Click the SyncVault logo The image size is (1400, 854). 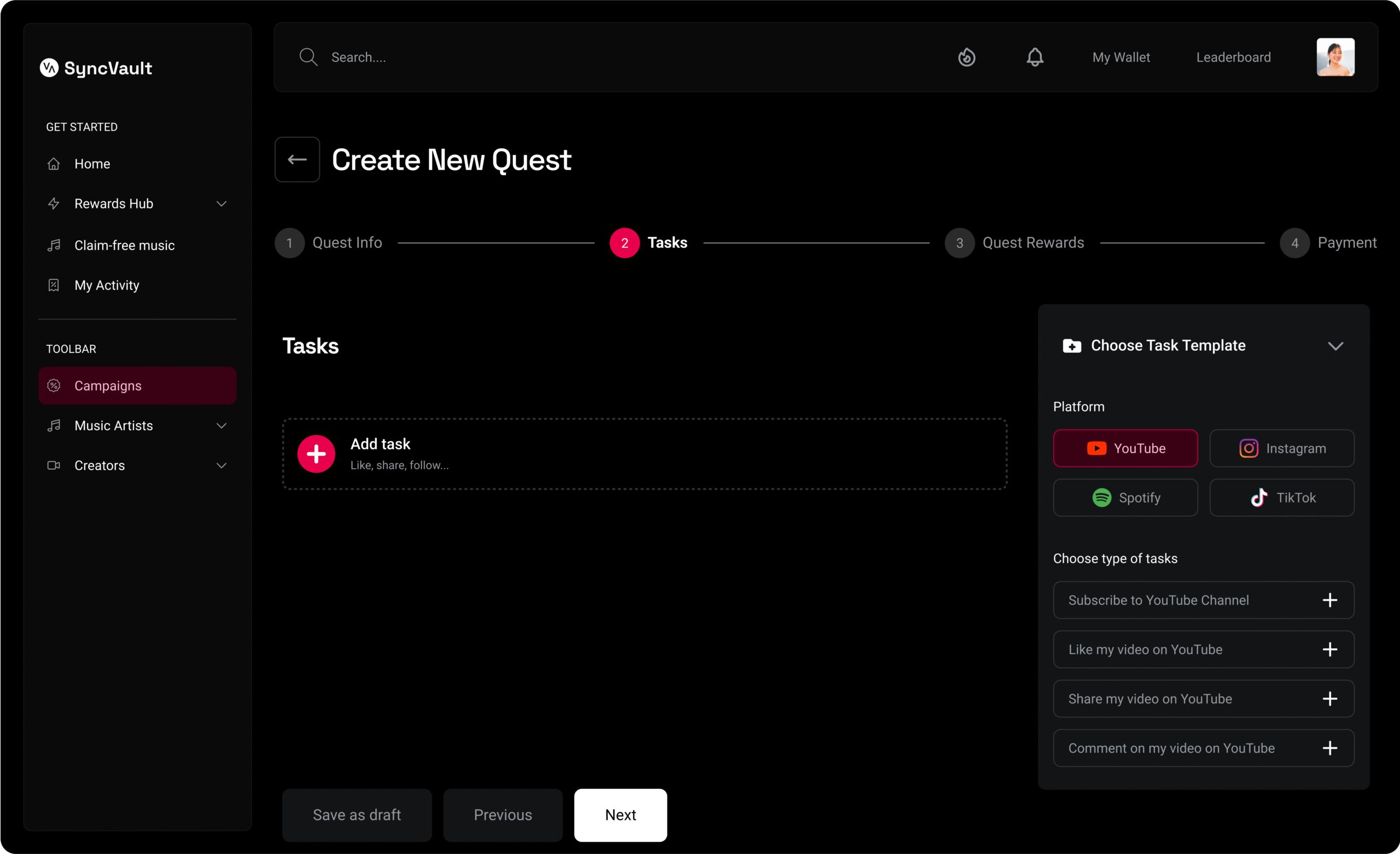pyautogui.click(x=96, y=68)
